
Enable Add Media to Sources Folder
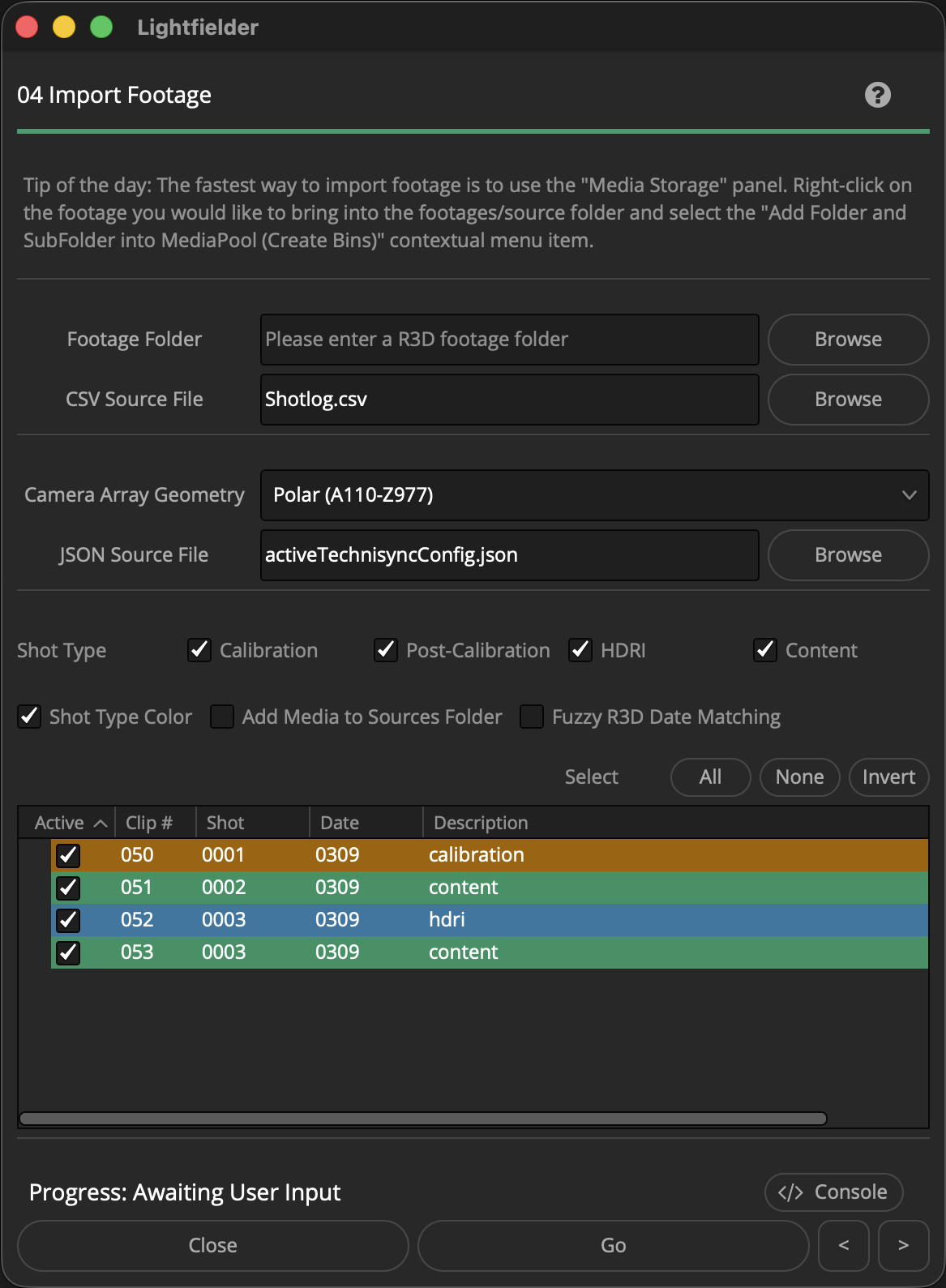tap(222, 717)
